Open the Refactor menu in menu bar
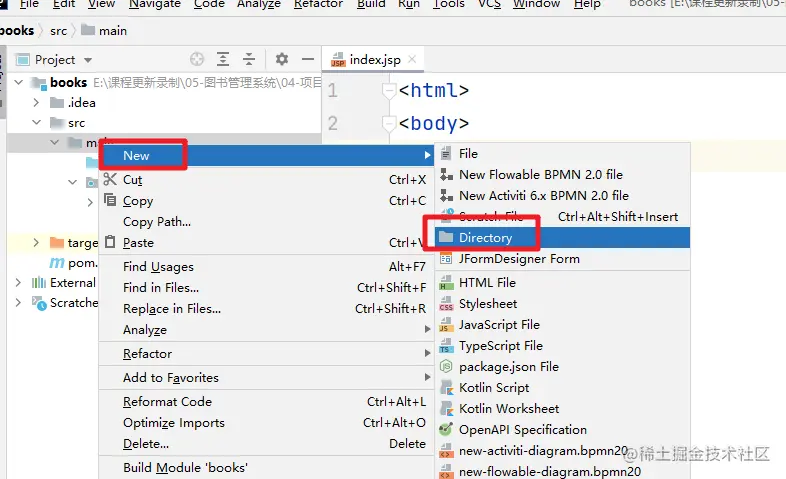786x479 pixels. tap(318, 4)
